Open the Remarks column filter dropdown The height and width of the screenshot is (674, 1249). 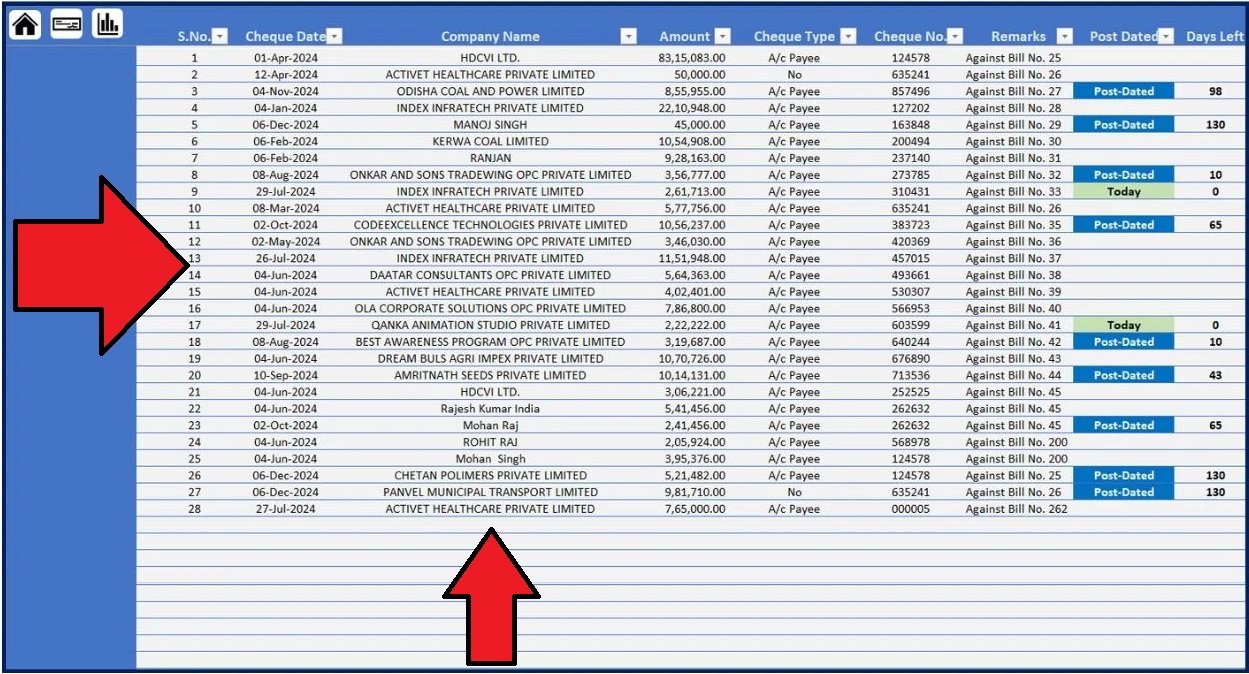tap(1063, 35)
